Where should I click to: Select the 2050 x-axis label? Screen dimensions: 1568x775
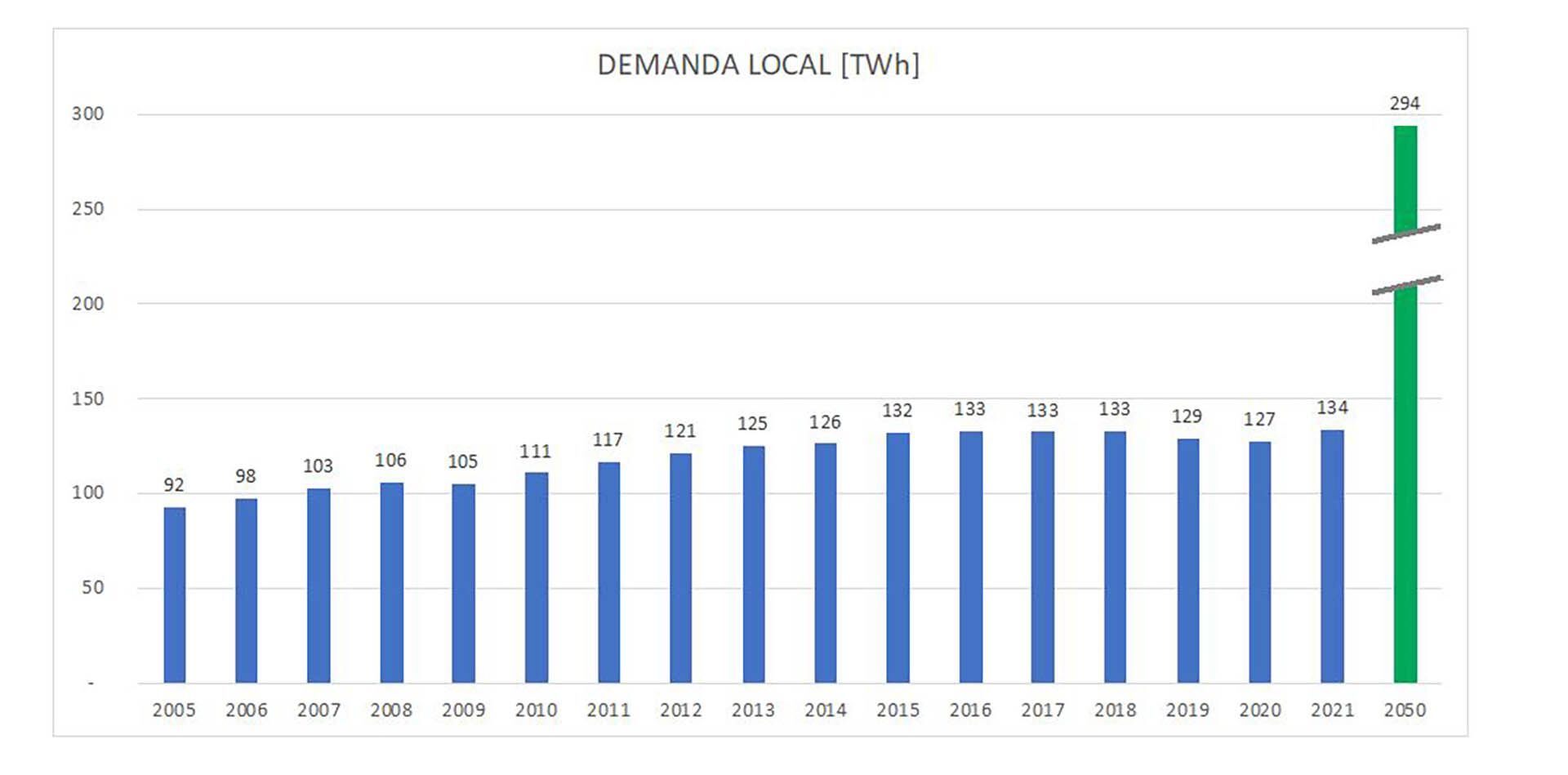pyautogui.click(x=1405, y=710)
